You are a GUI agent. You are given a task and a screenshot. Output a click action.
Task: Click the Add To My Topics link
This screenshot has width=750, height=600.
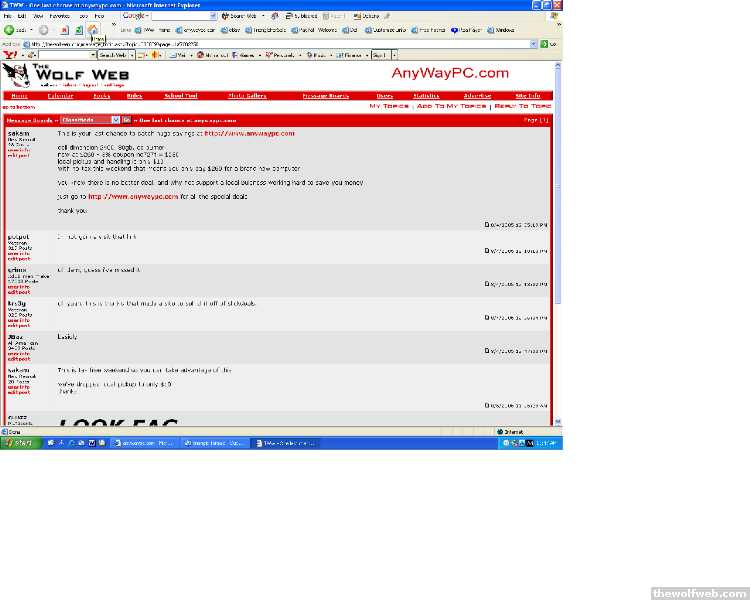pos(451,105)
